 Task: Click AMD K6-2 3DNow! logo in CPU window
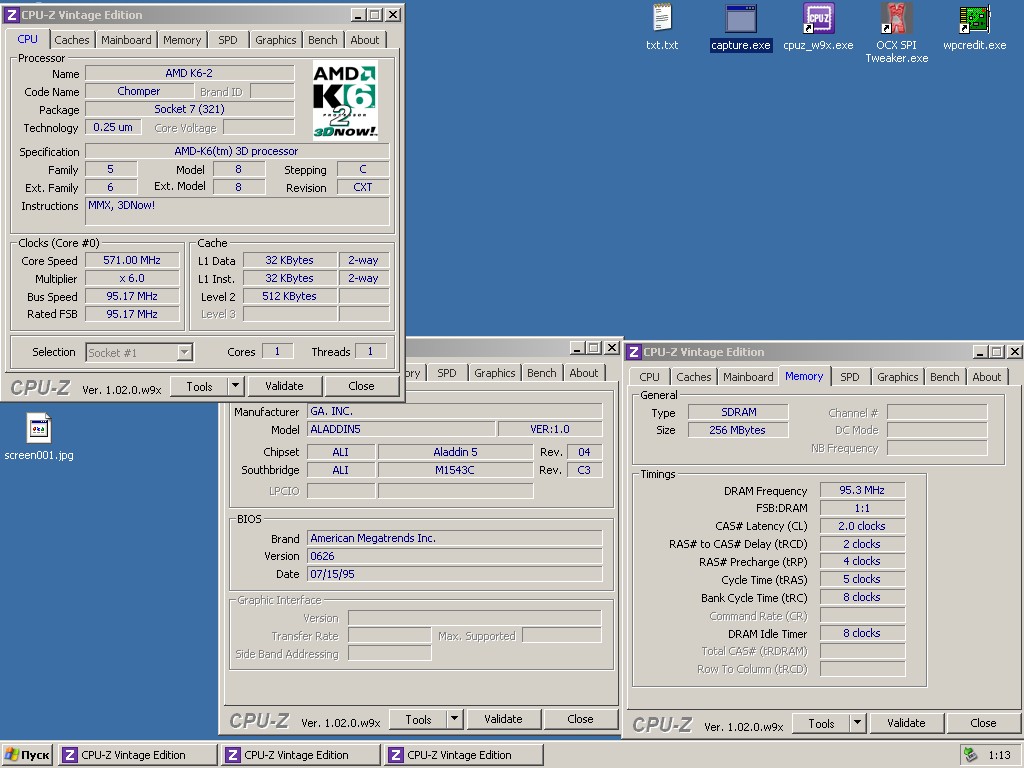[345, 100]
